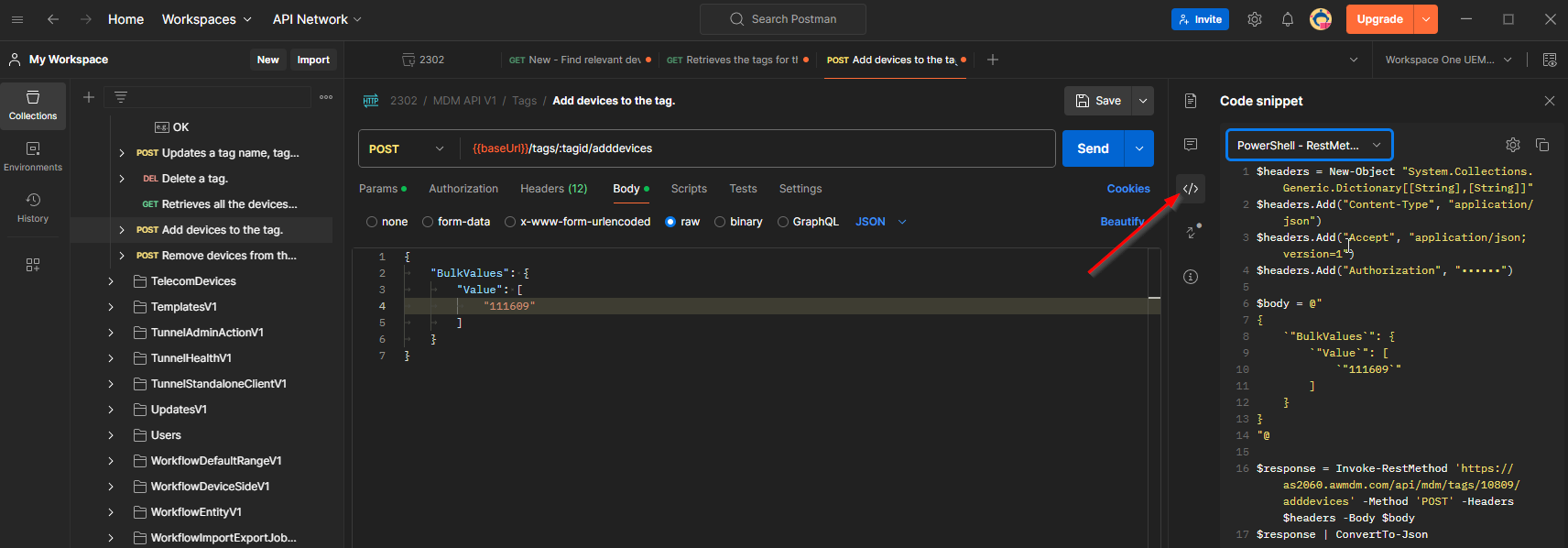Open the 2302 collection tab

click(424, 60)
